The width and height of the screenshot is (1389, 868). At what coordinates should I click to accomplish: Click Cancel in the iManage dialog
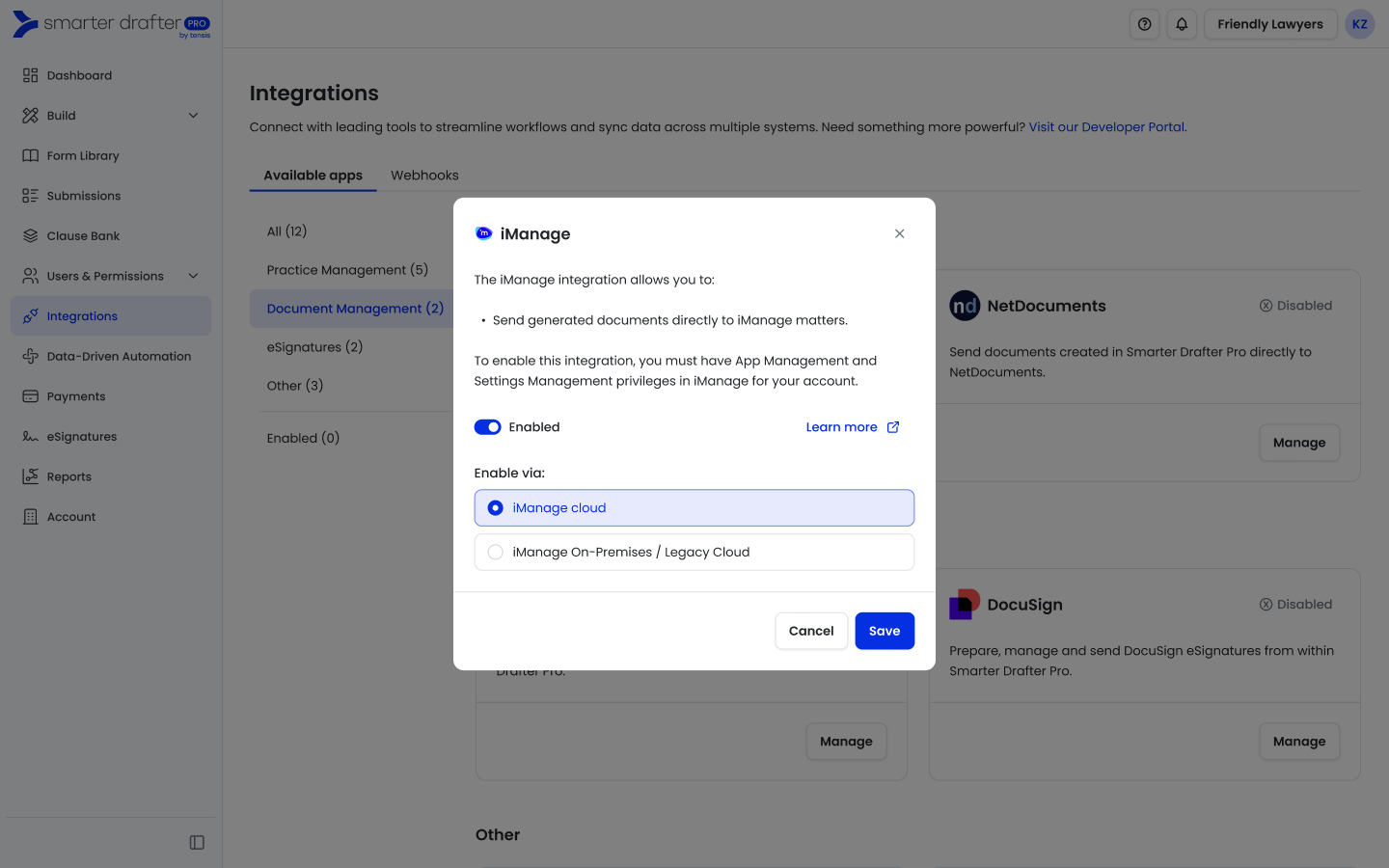coord(810,631)
